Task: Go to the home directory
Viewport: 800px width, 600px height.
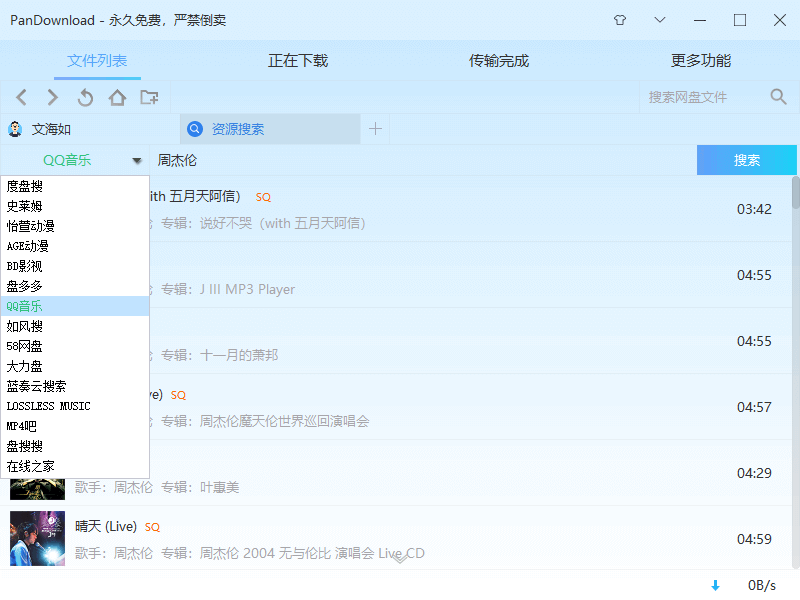Action: point(117,97)
